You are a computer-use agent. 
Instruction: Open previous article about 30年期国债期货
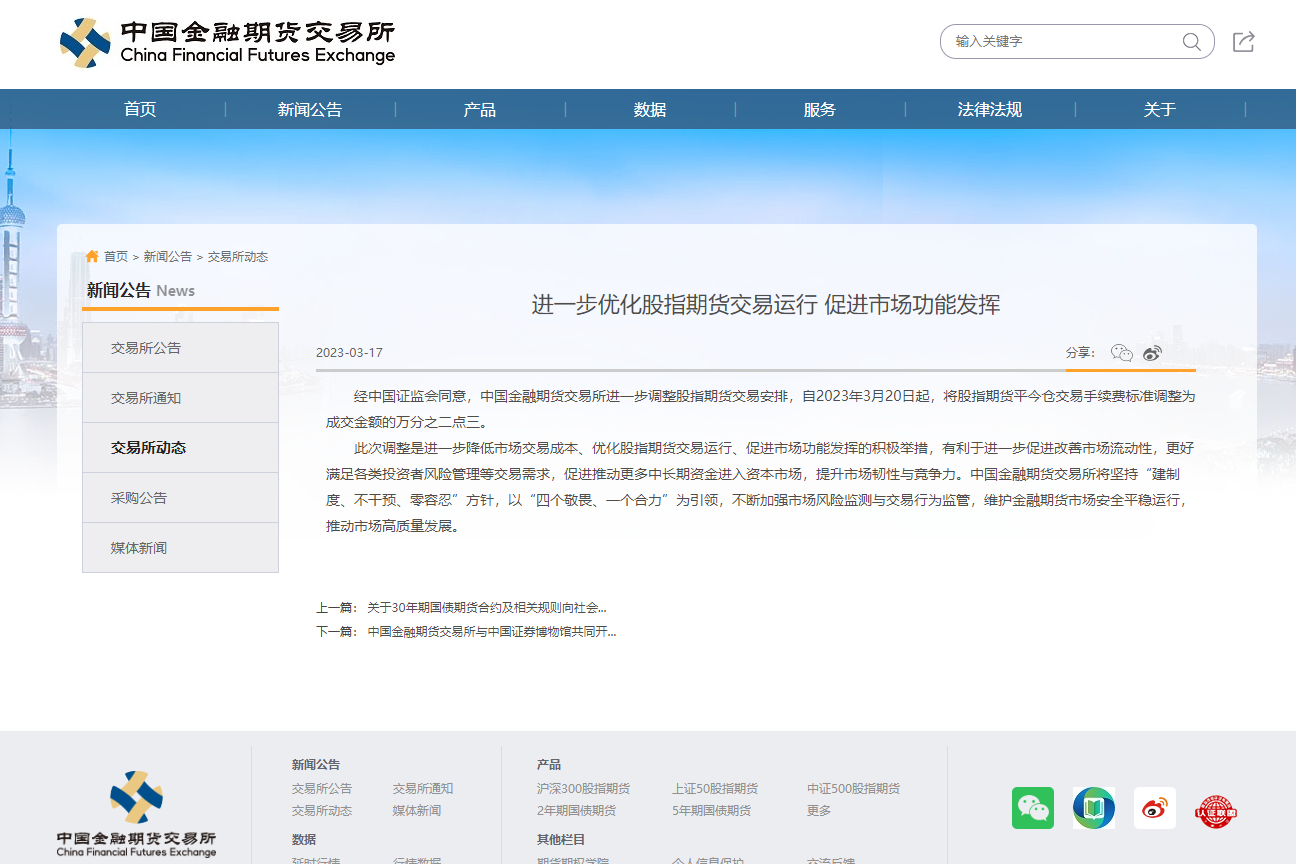pos(486,607)
